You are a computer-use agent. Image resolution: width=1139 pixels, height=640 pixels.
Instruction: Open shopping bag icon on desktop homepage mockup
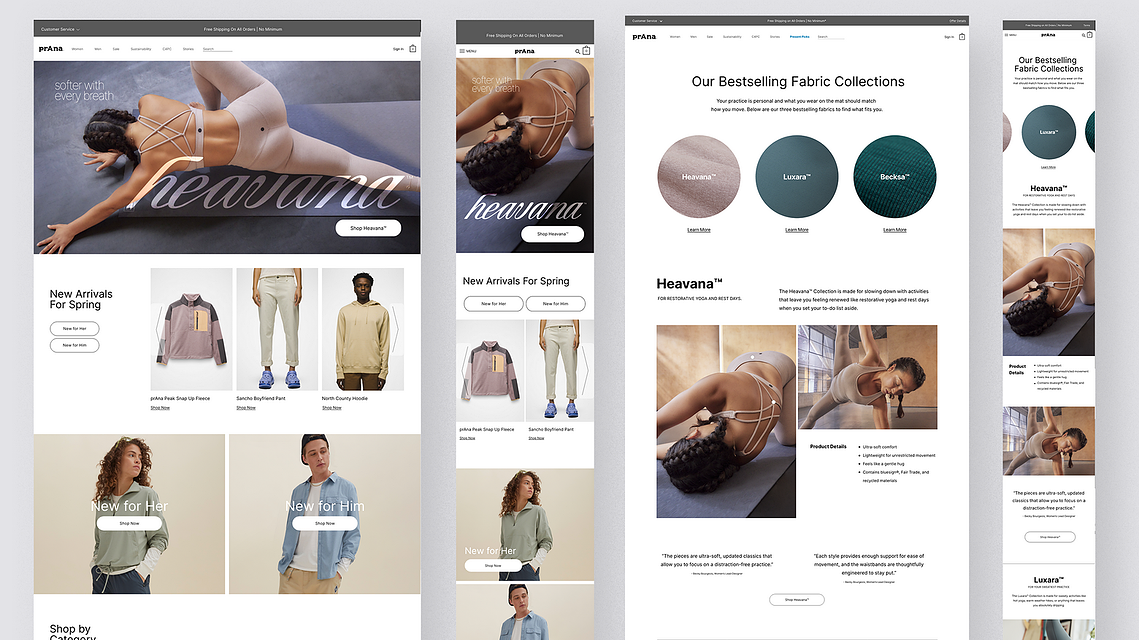click(413, 49)
